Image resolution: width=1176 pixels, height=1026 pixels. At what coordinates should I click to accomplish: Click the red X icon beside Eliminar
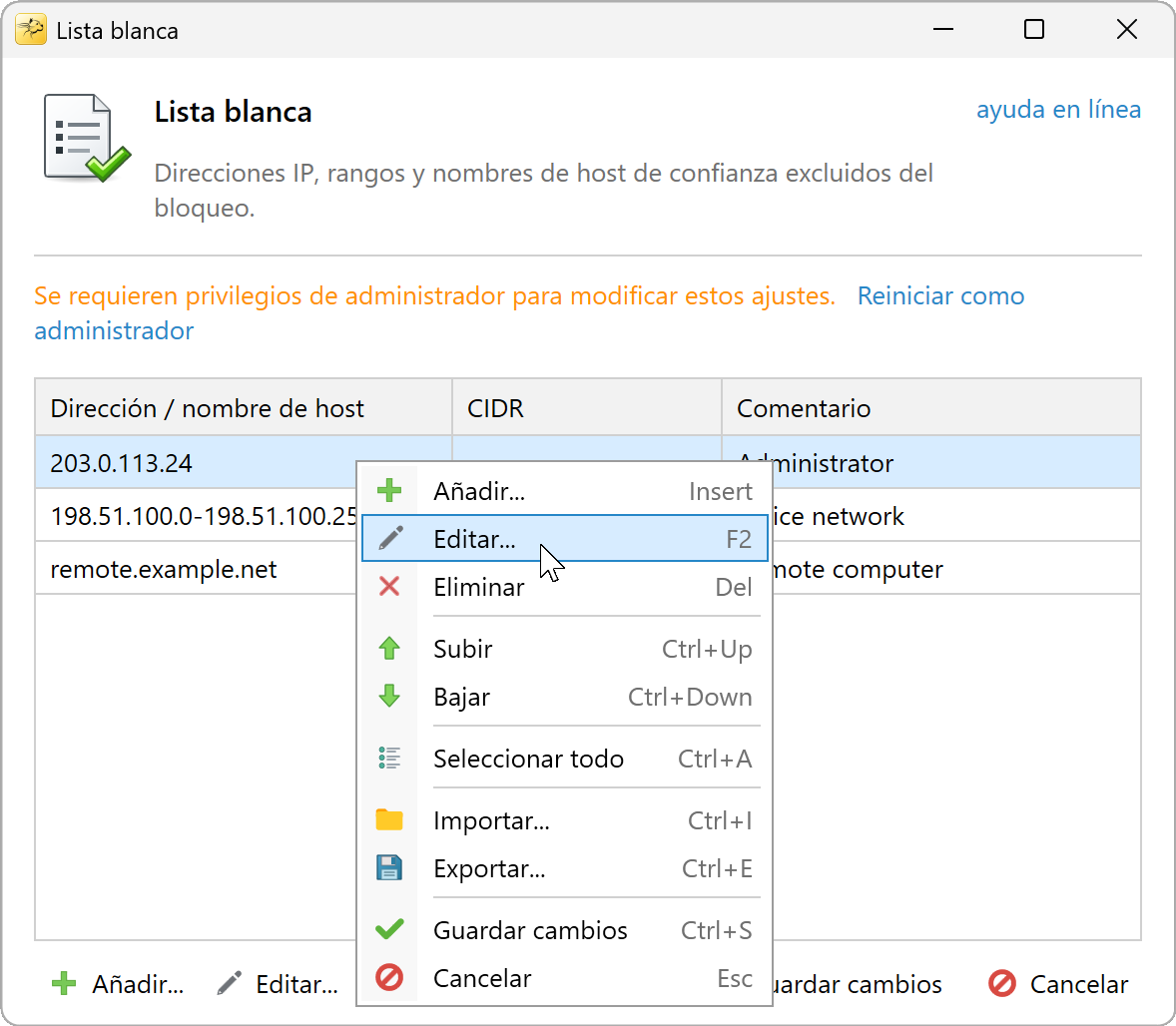click(x=389, y=586)
